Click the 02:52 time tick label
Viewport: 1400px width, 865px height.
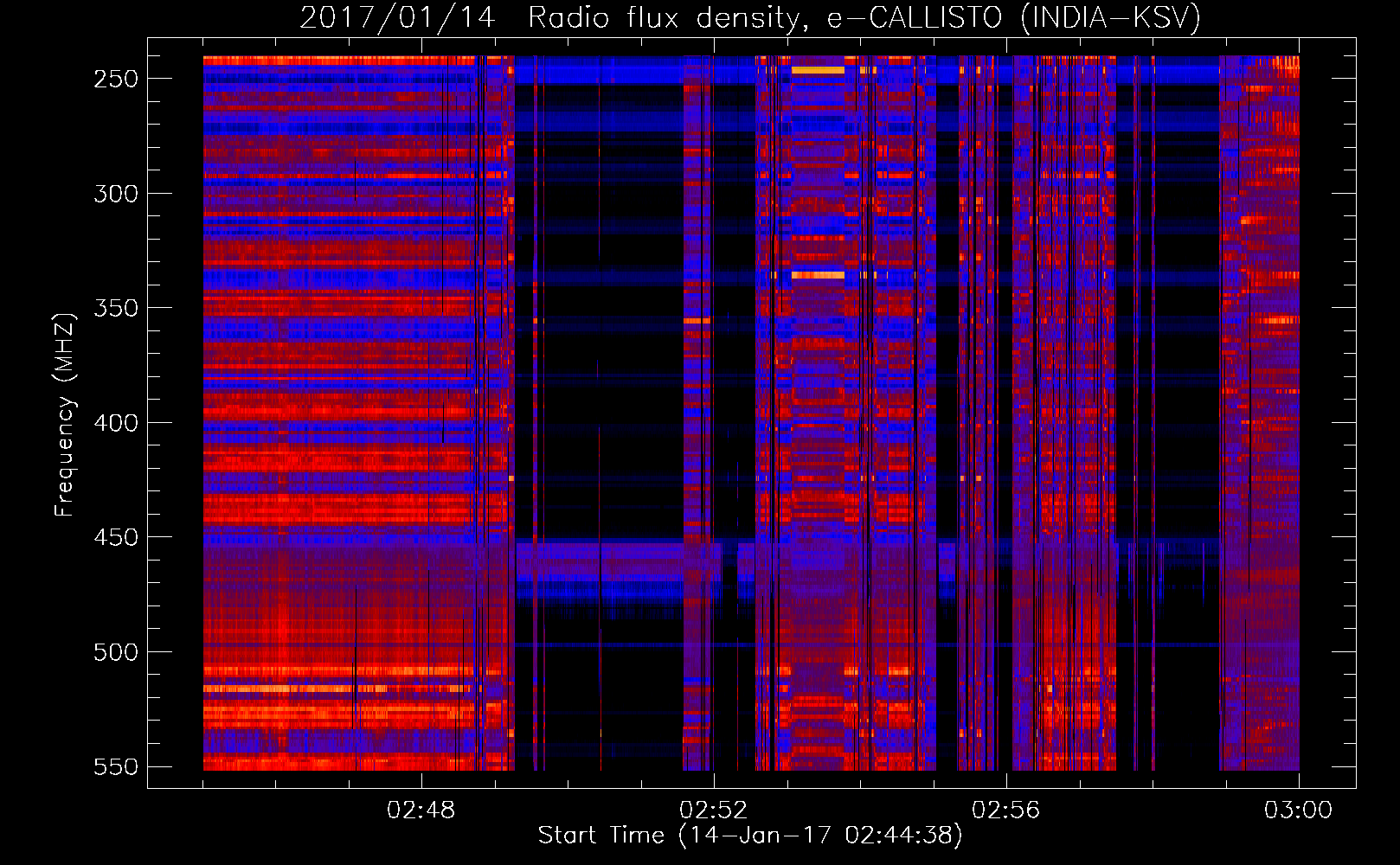[x=714, y=811]
